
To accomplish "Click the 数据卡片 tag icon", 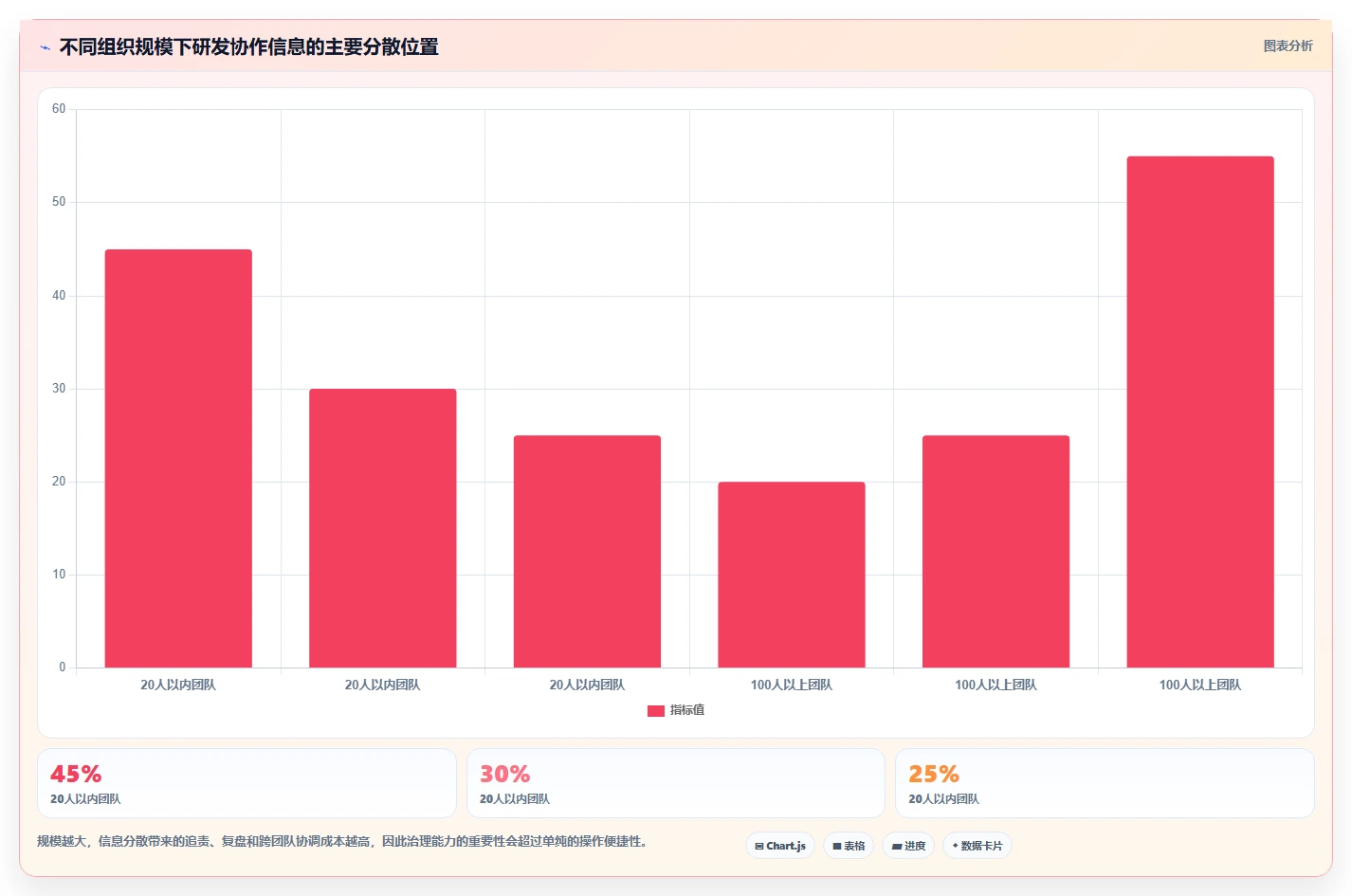I will click(x=955, y=846).
